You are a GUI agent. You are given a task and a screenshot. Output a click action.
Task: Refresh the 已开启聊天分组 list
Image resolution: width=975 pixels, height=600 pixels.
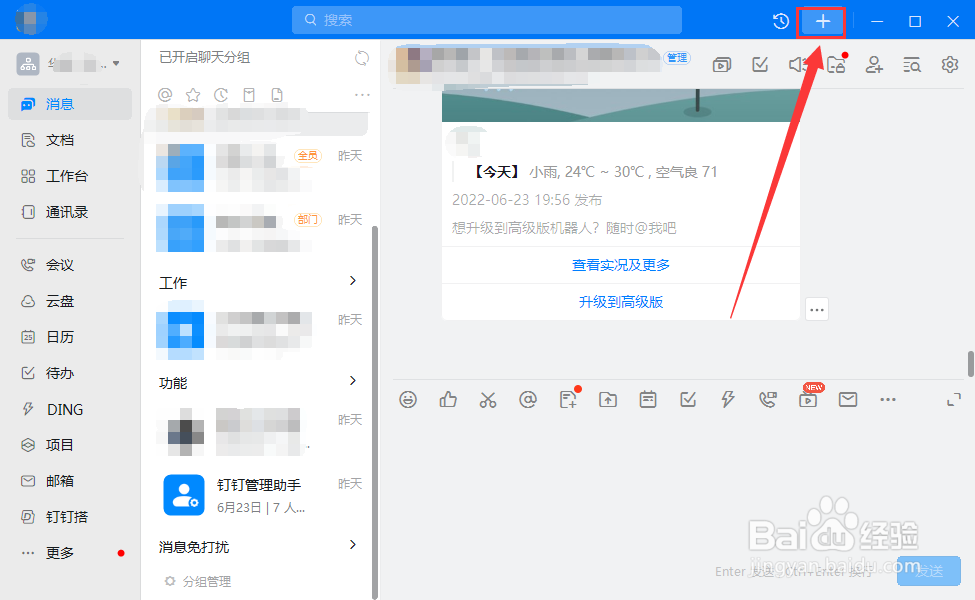(x=361, y=58)
